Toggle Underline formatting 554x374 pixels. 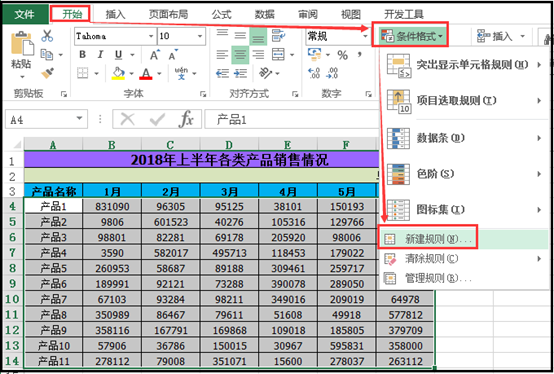click(x=118, y=55)
